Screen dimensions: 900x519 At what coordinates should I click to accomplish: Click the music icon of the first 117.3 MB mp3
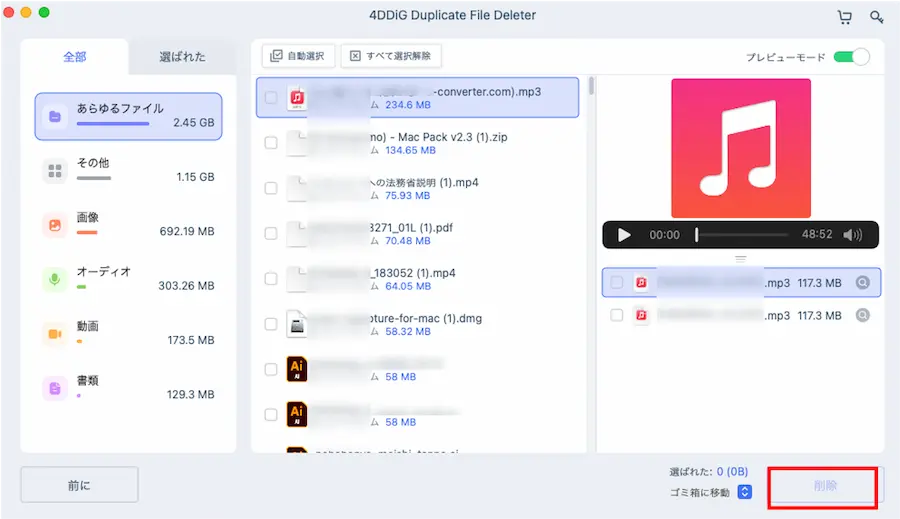pyautogui.click(x=641, y=282)
